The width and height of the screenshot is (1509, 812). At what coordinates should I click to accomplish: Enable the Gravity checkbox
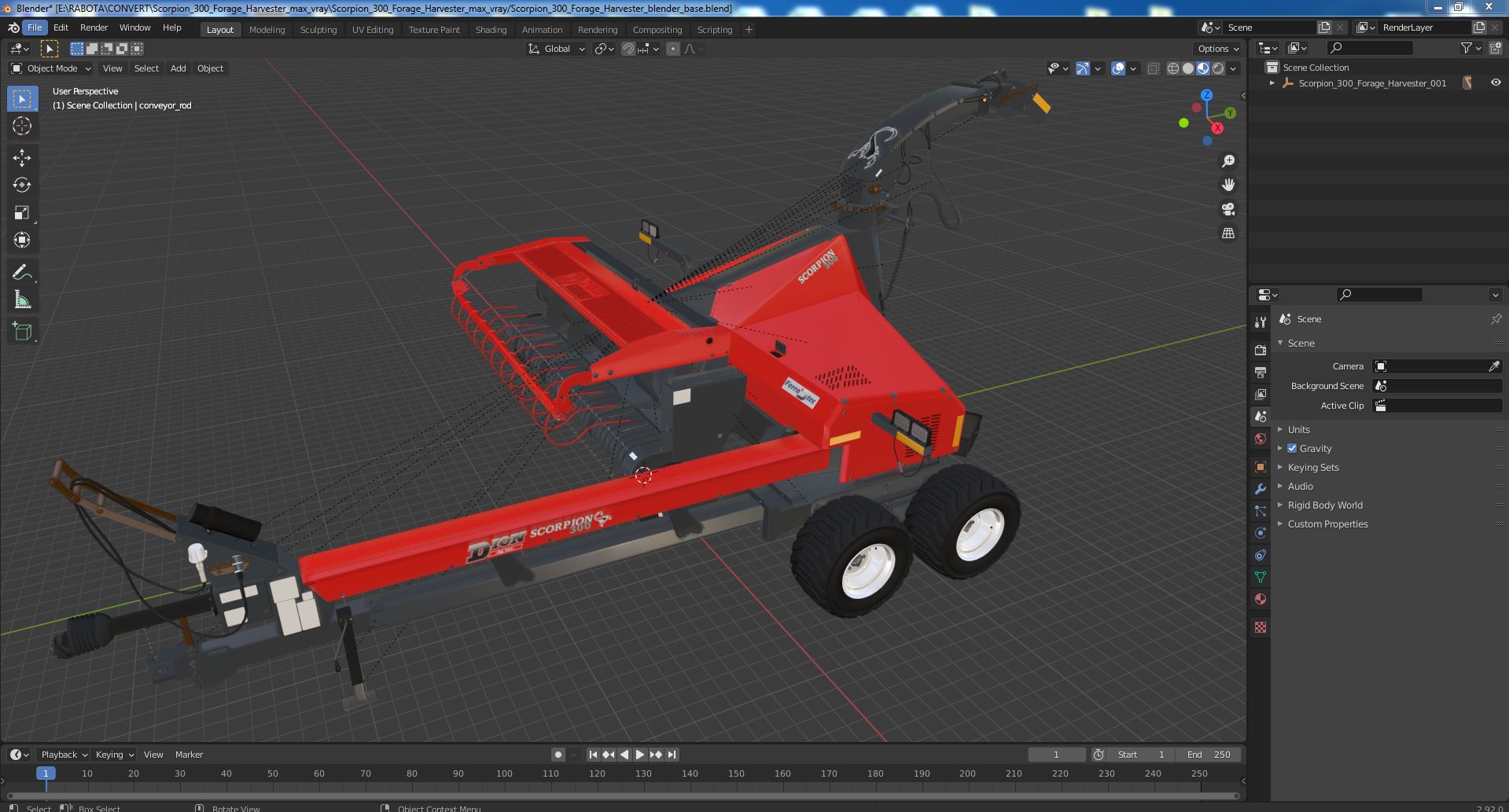[1292, 448]
